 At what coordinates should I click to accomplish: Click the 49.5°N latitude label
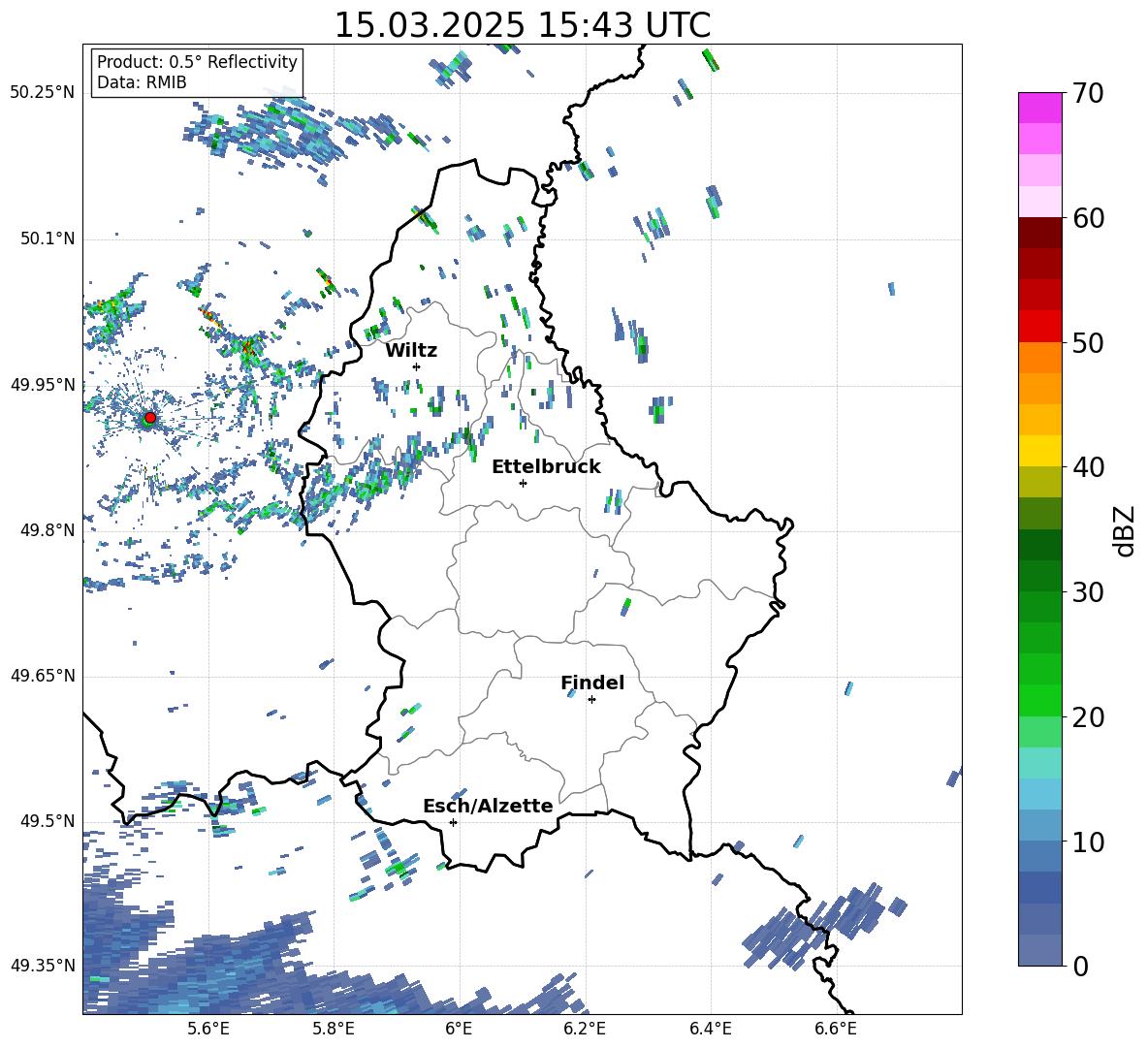click(x=48, y=821)
